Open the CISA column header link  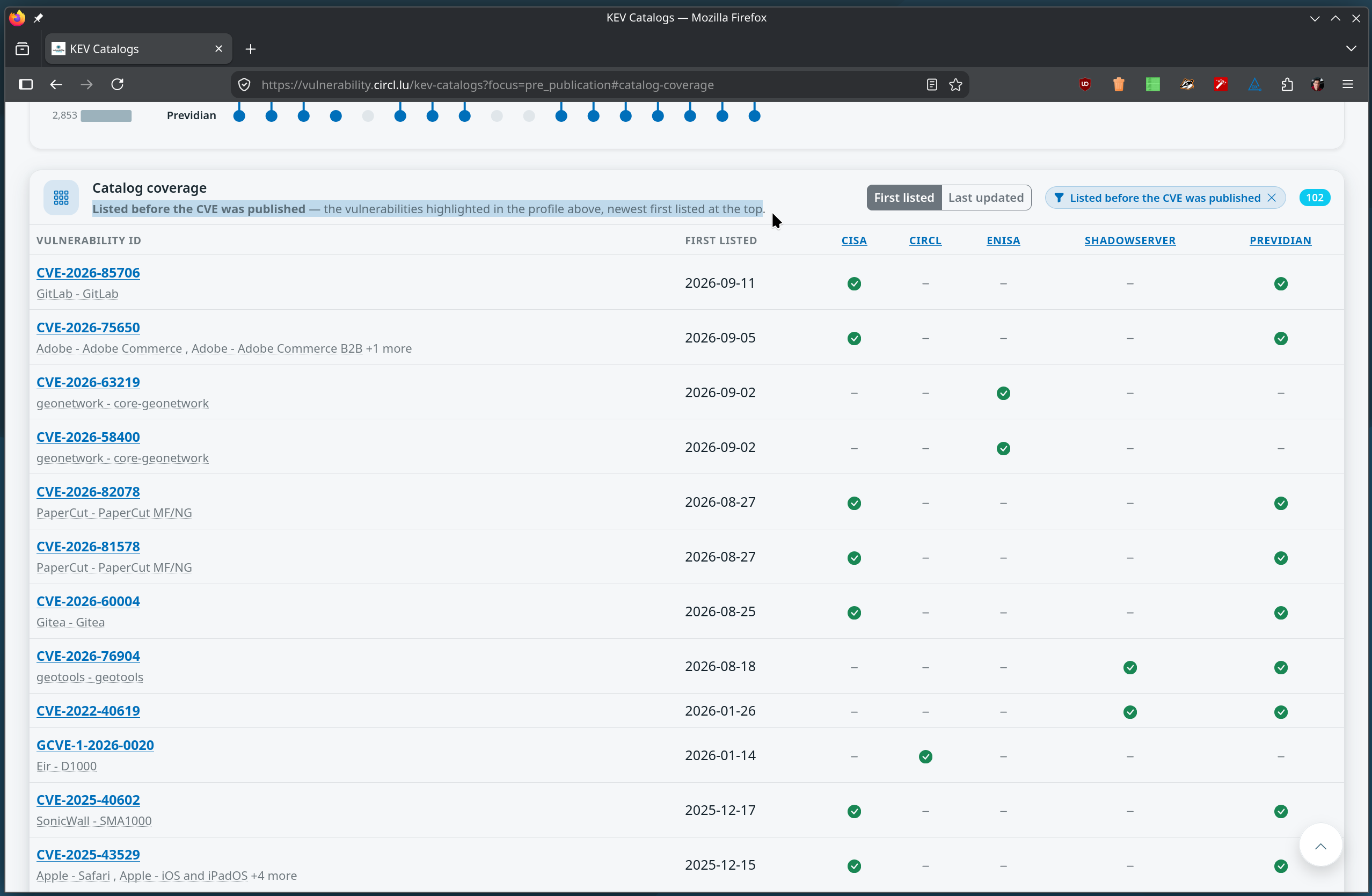tap(855, 241)
